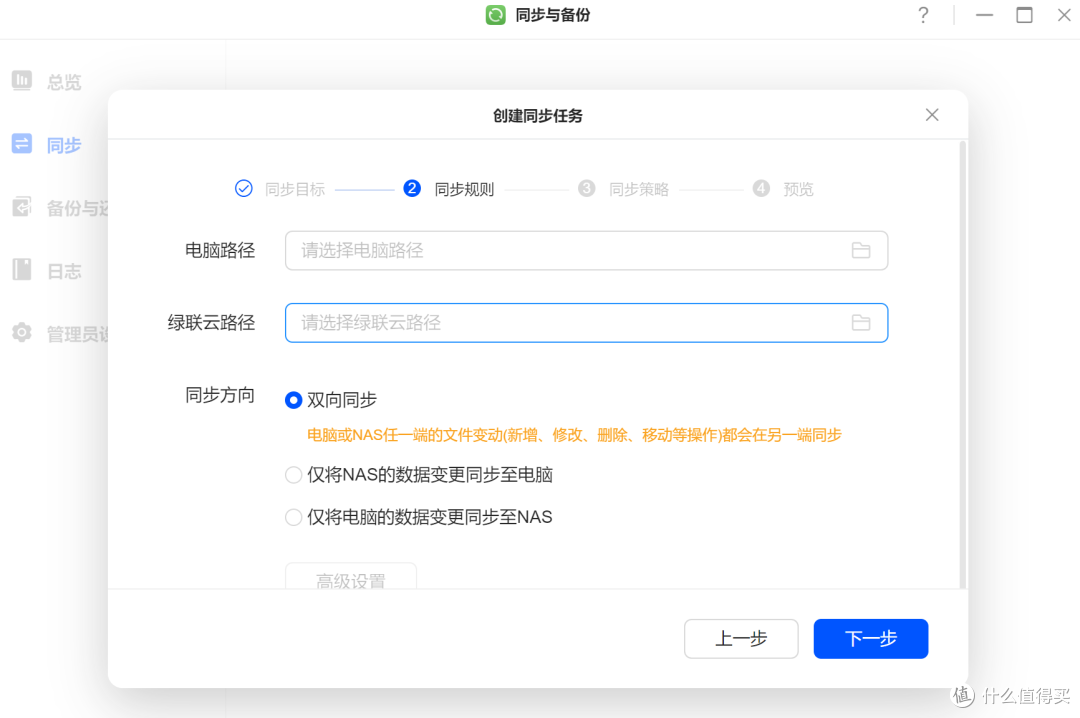This screenshot has height=718, width=1080.
Task: Click the 上一步 button
Action: click(741, 639)
